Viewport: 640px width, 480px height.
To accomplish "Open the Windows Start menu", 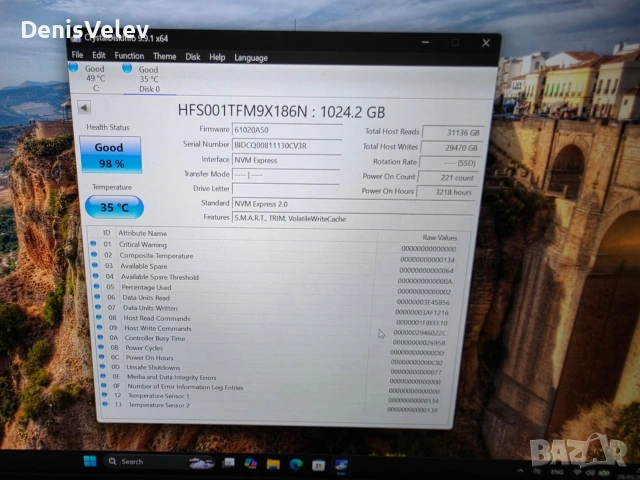I will tap(90, 461).
